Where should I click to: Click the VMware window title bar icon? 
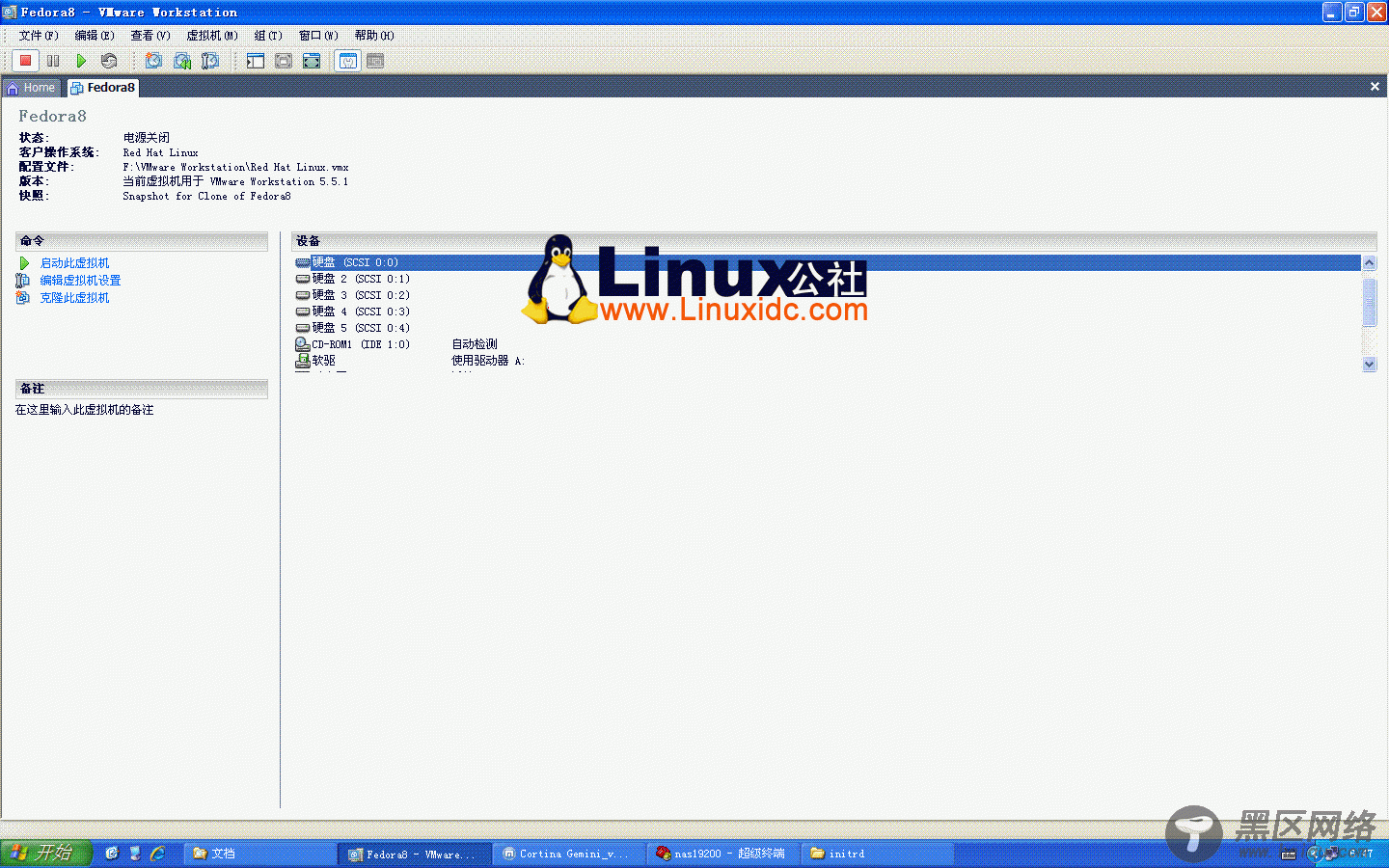(x=10, y=13)
